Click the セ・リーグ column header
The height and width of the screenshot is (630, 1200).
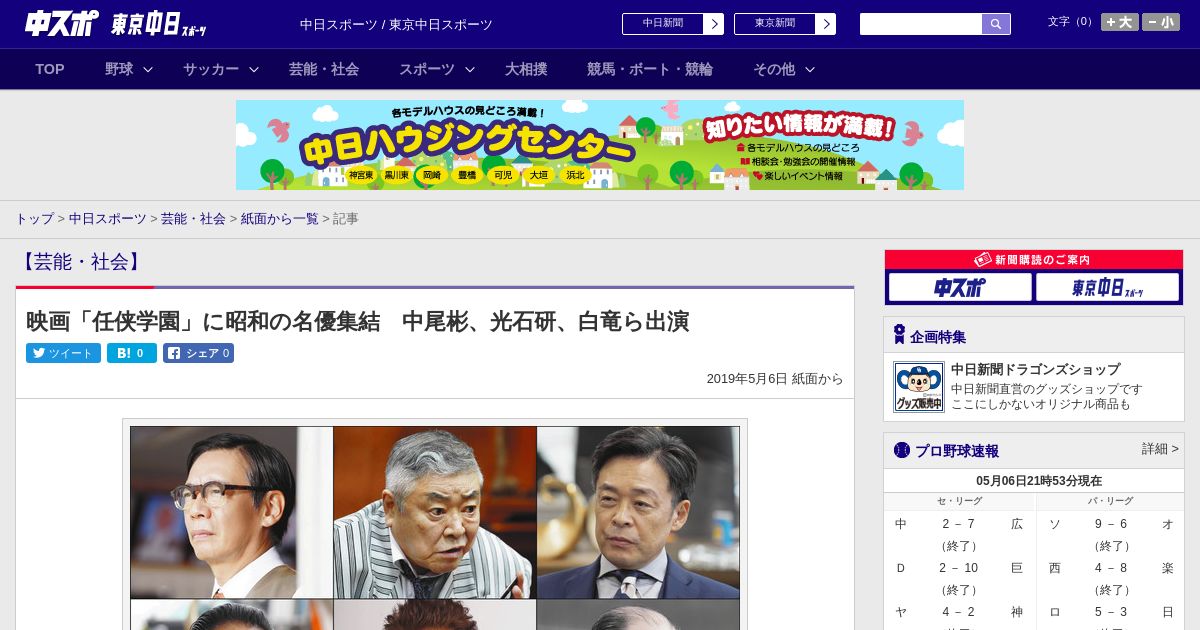(x=959, y=501)
